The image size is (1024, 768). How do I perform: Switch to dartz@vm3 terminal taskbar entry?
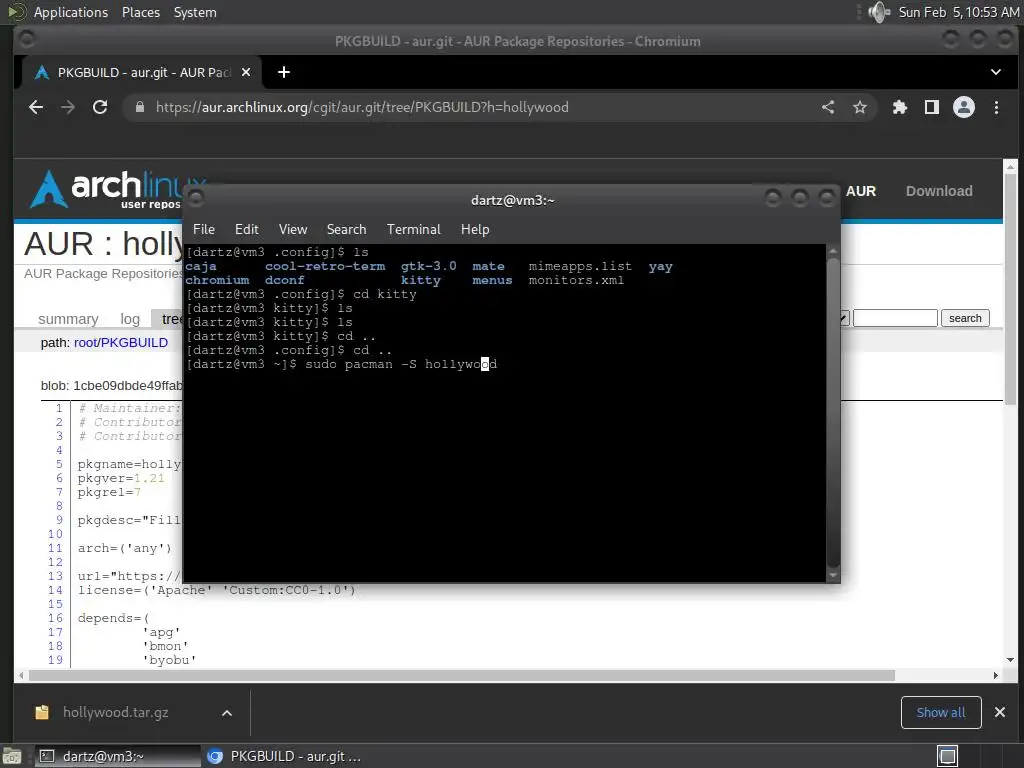click(116, 756)
